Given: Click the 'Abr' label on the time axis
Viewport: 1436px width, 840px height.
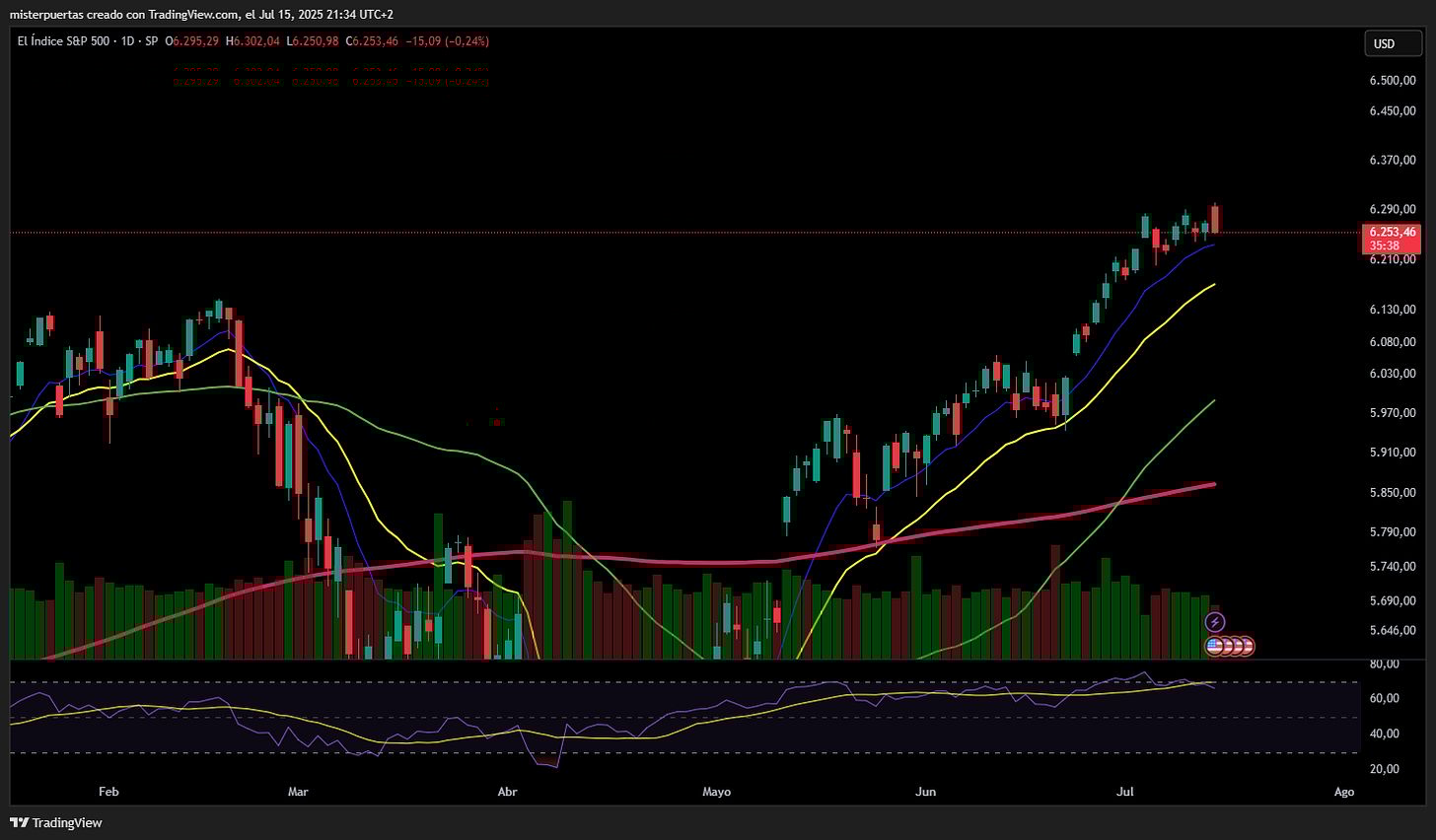Looking at the screenshot, I should point(507,792).
